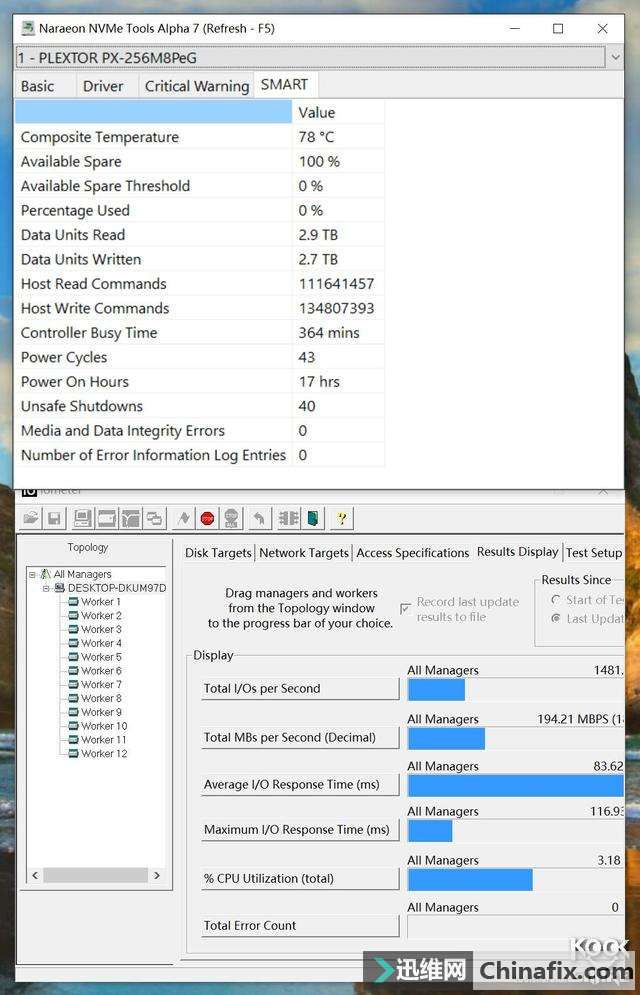Start tests with the flag icon
This screenshot has height=995, width=640.
click(x=183, y=518)
